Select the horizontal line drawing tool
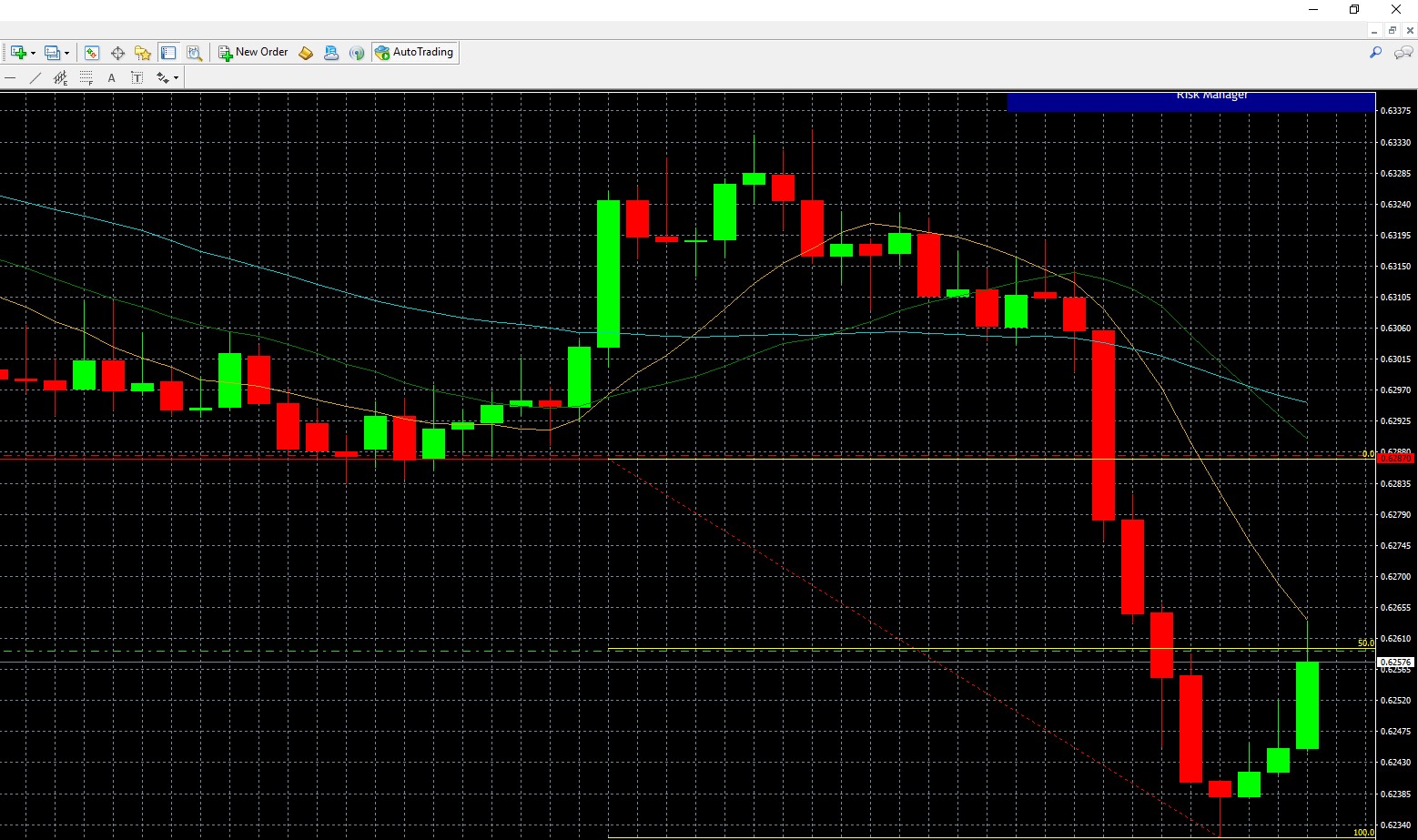 (10, 78)
